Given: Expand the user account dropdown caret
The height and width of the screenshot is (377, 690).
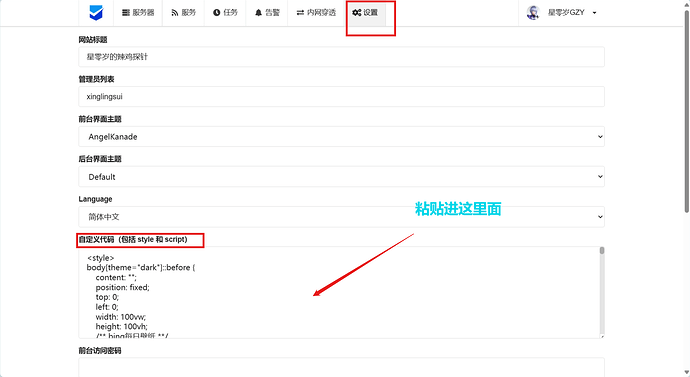Looking at the screenshot, I should click(594, 13).
